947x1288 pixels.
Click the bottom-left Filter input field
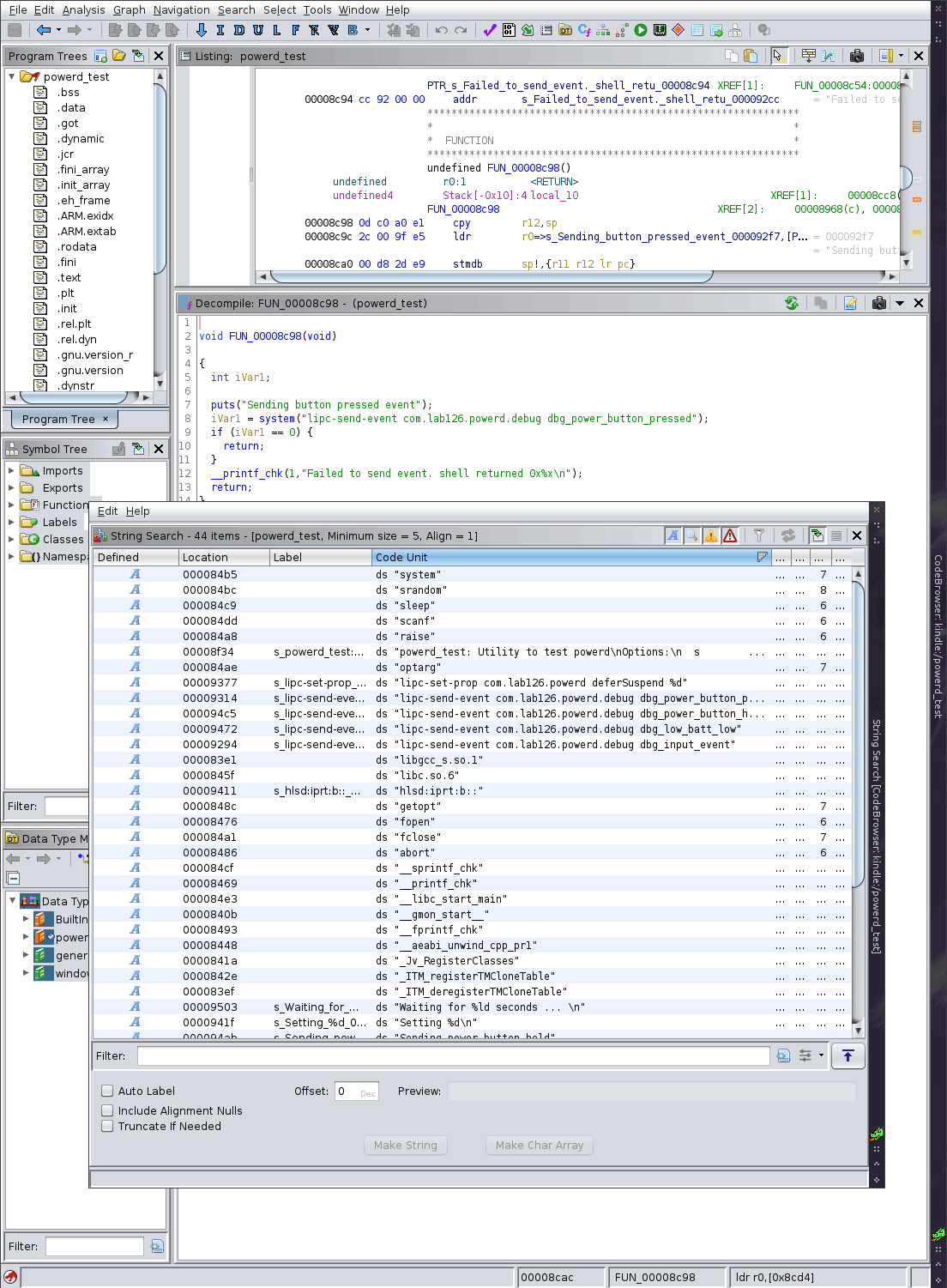tap(94, 1246)
